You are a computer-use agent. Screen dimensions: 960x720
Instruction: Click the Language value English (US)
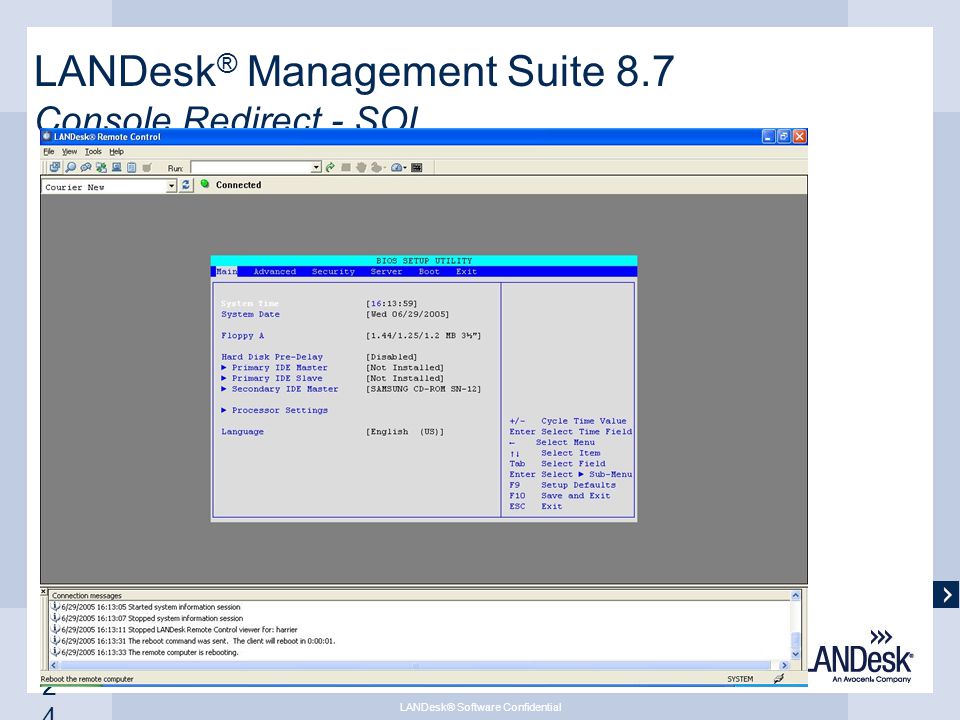pos(405,432)
